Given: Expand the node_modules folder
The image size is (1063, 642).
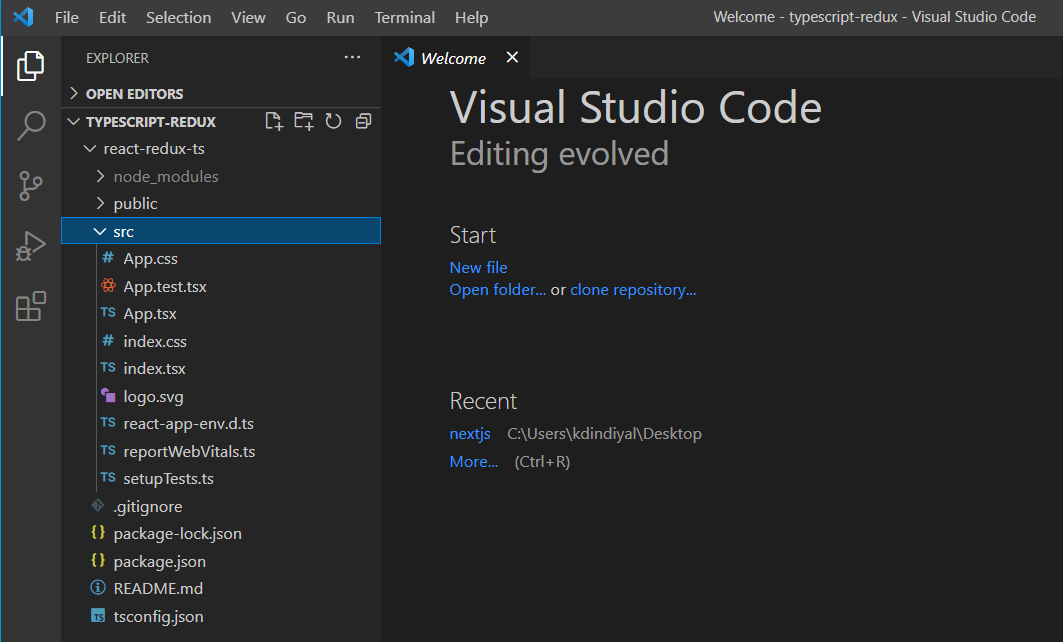Looking at the screenshot, I should (165, 176).
